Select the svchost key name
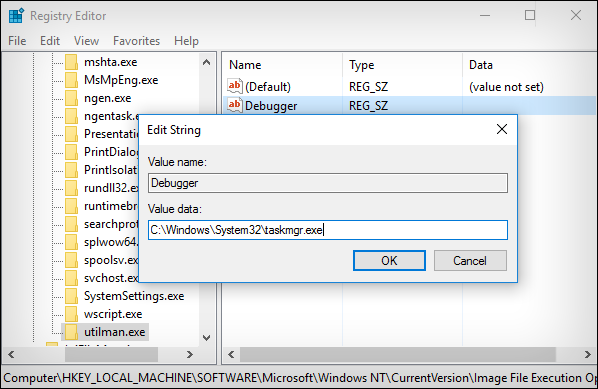 point(111,278)
